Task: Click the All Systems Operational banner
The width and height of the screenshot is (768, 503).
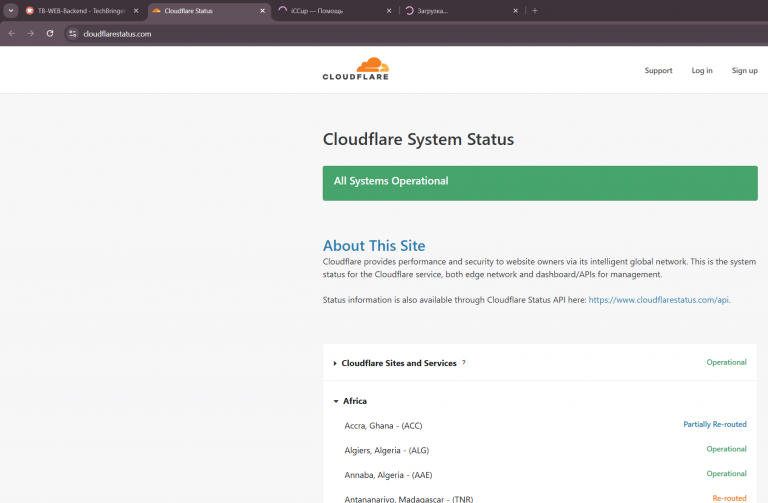Action: tap(540, 183)
